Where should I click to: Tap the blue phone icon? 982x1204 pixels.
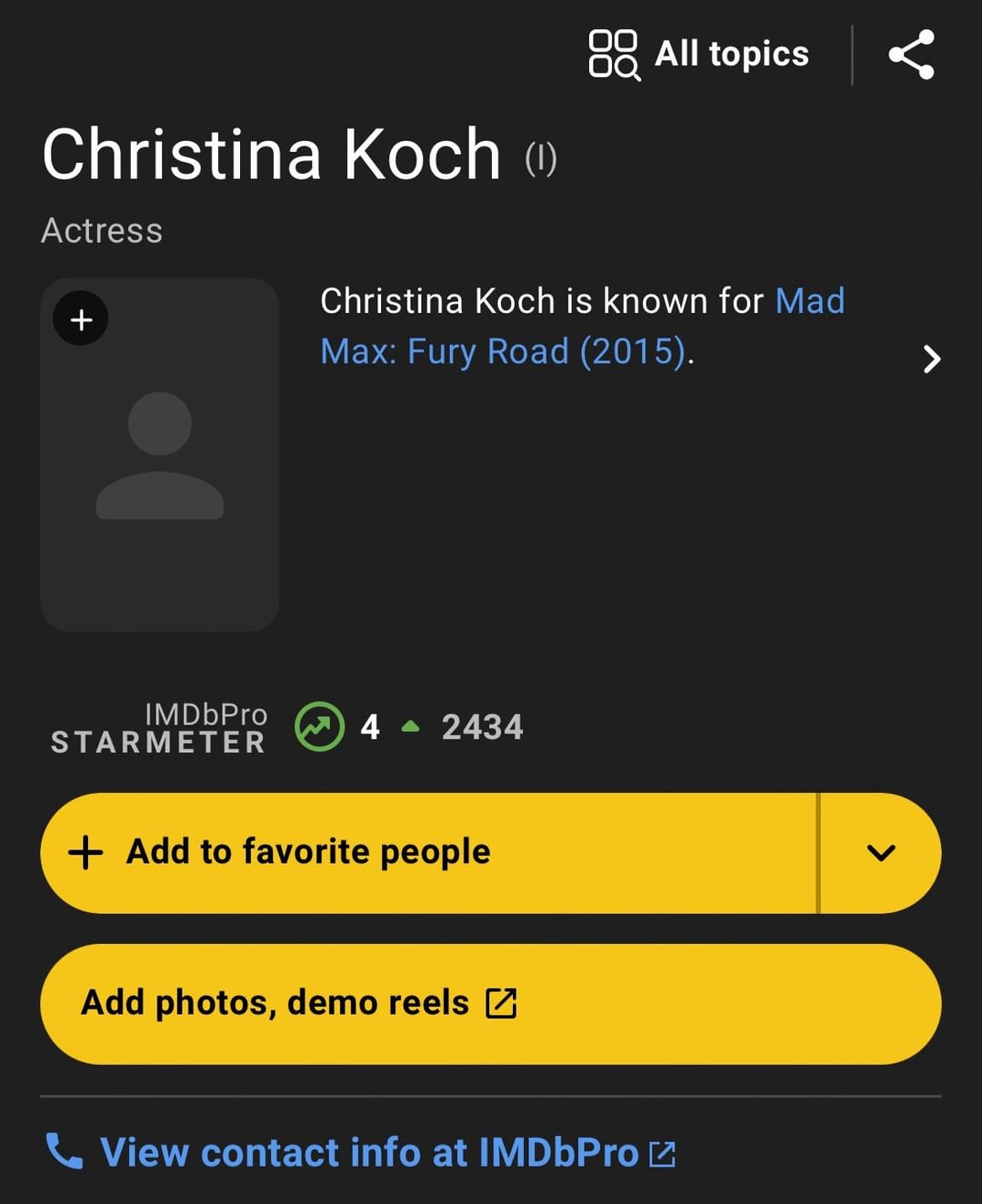65,1151
